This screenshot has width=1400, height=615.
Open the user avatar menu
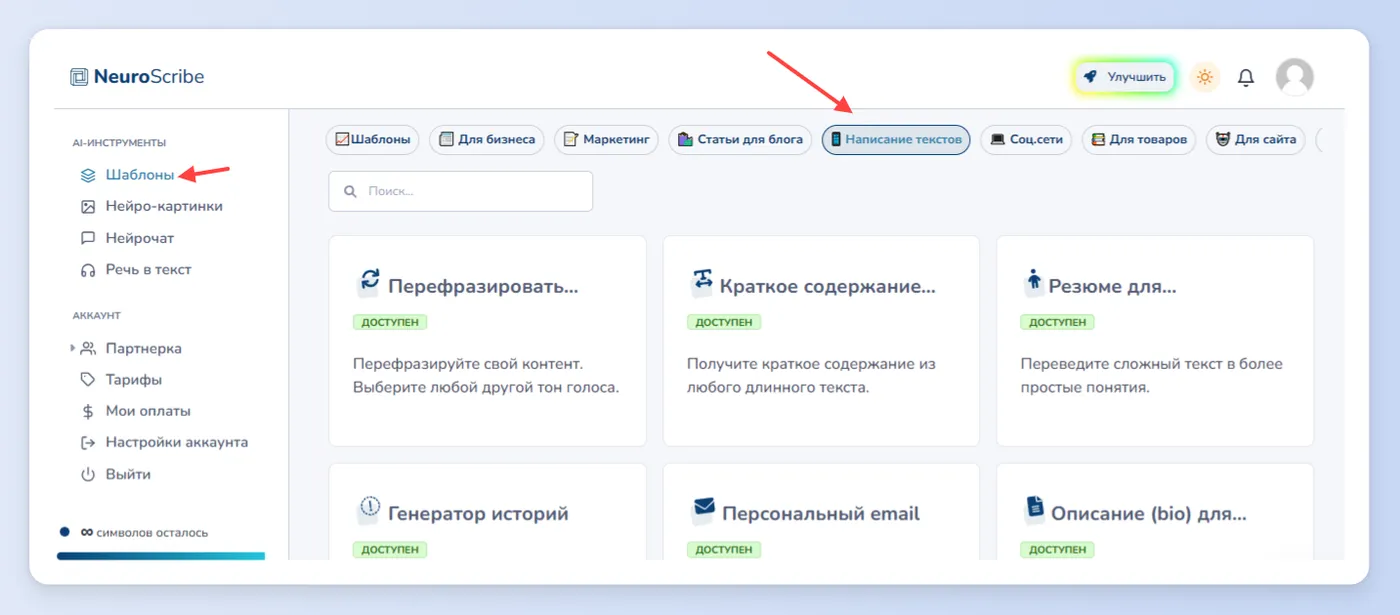[x=1295, y=77]
